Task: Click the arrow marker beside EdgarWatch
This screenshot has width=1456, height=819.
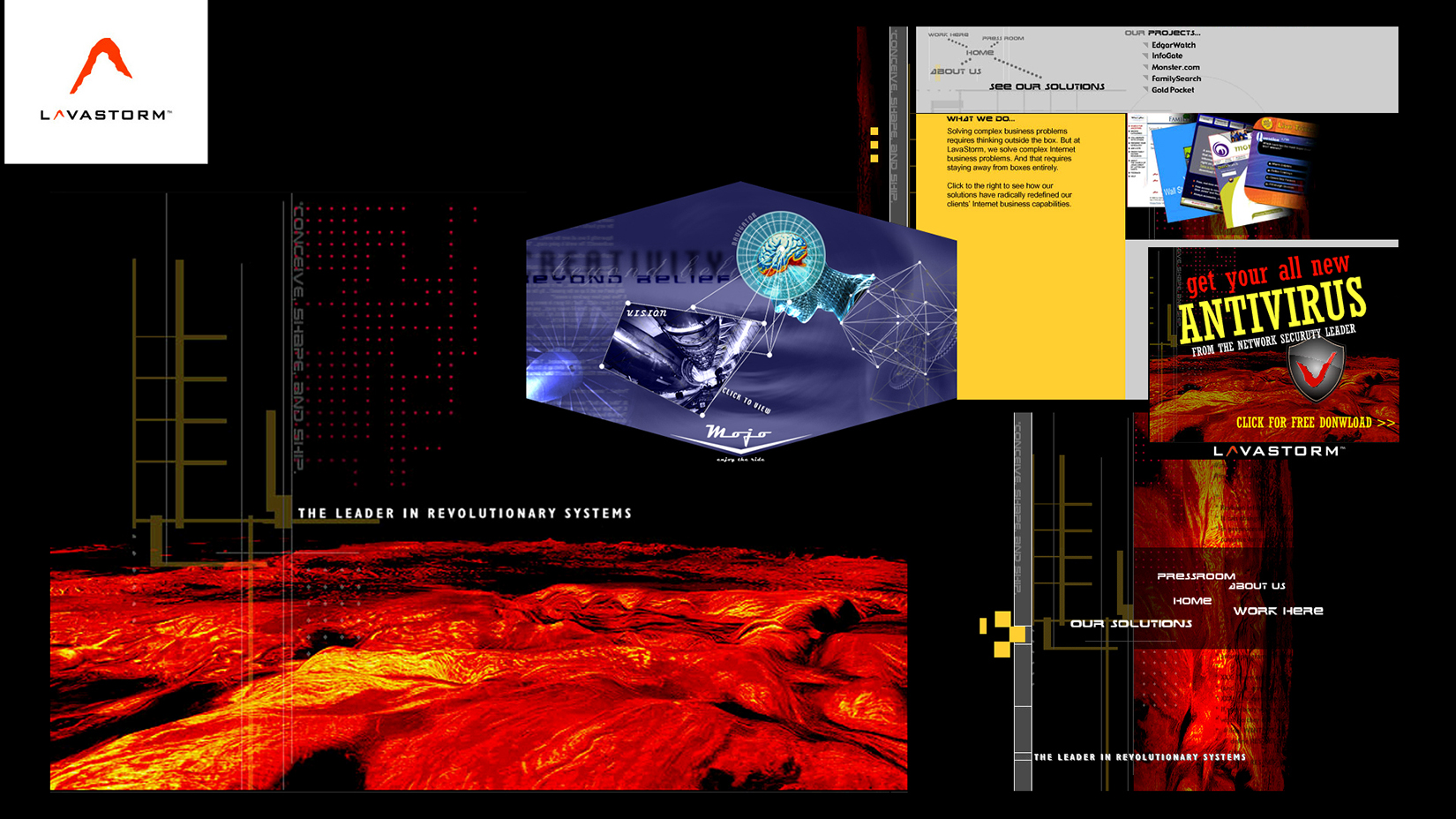Action: click(1145, 45)
